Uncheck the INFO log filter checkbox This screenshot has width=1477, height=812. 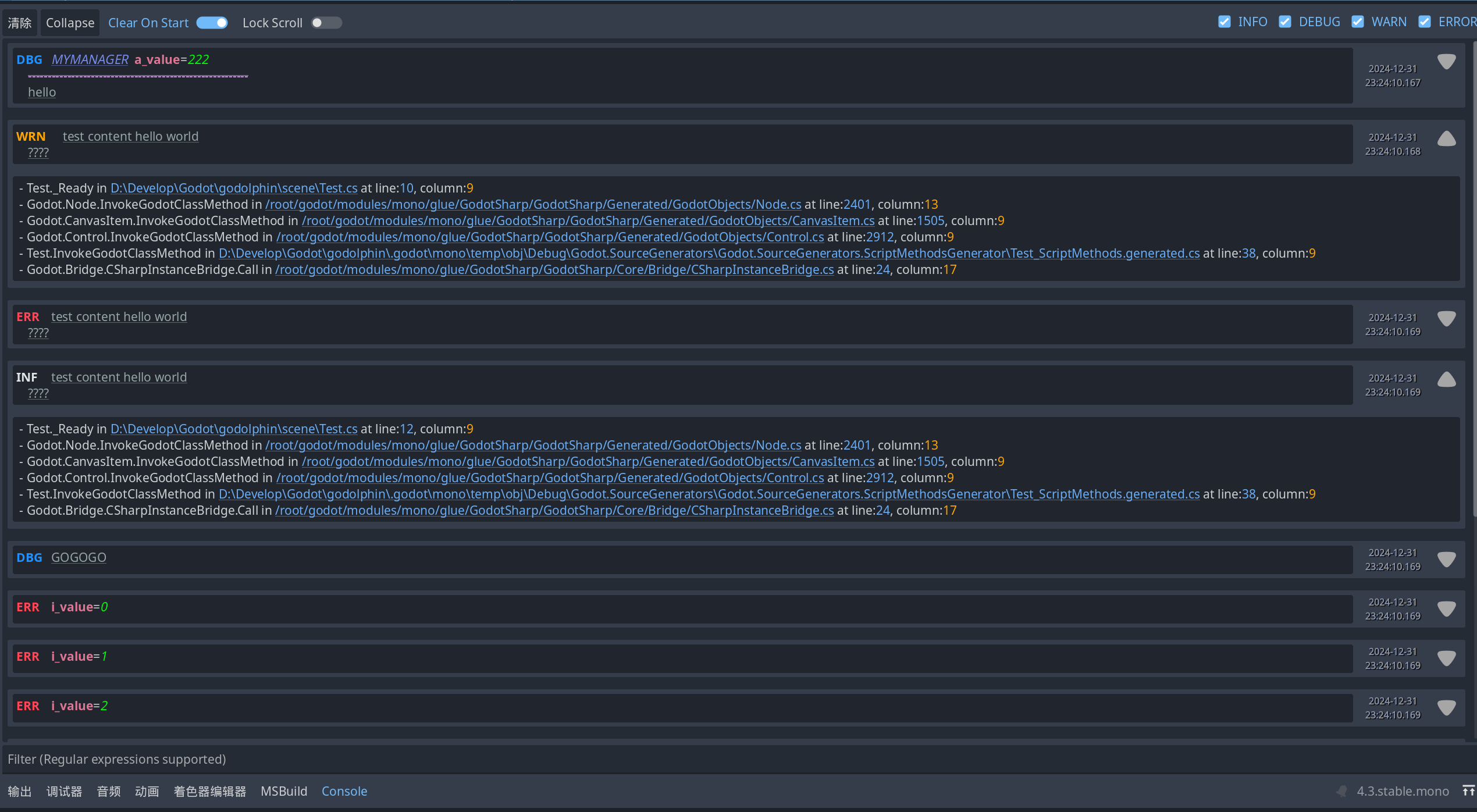(1225, 22)
